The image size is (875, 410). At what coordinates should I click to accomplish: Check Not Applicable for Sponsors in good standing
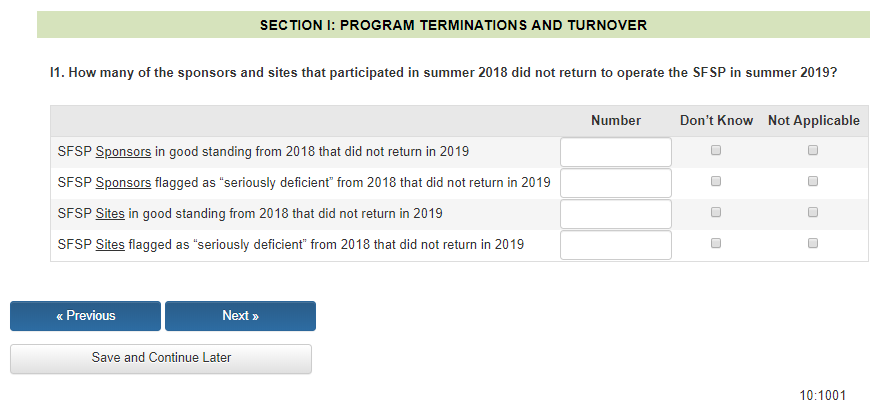point(813,151)
